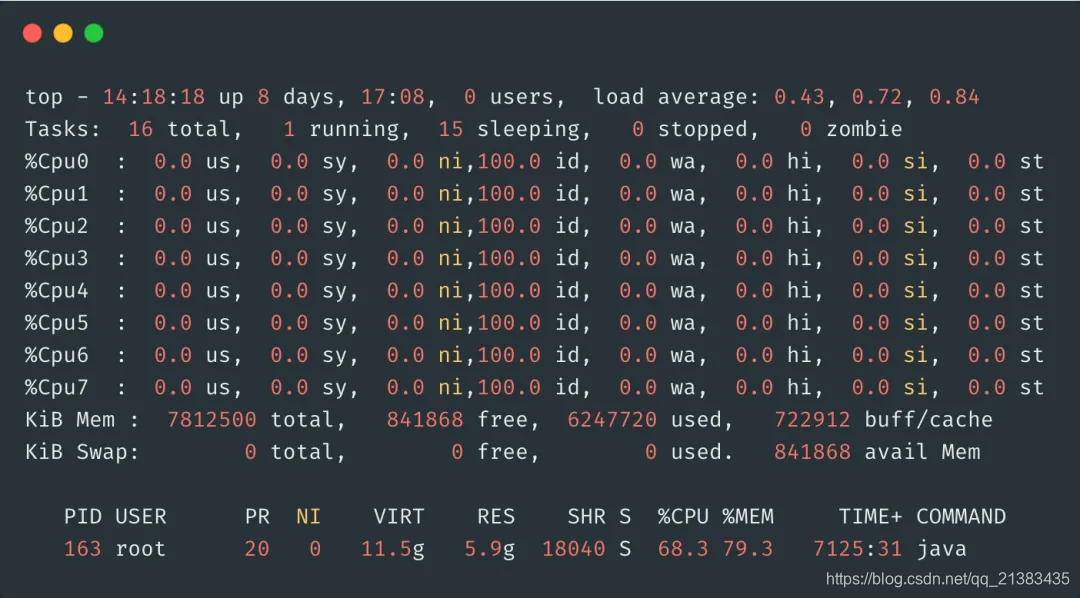Click the RES column header
This screenshot has width=1080, height=598.
(x=496, y=517)
